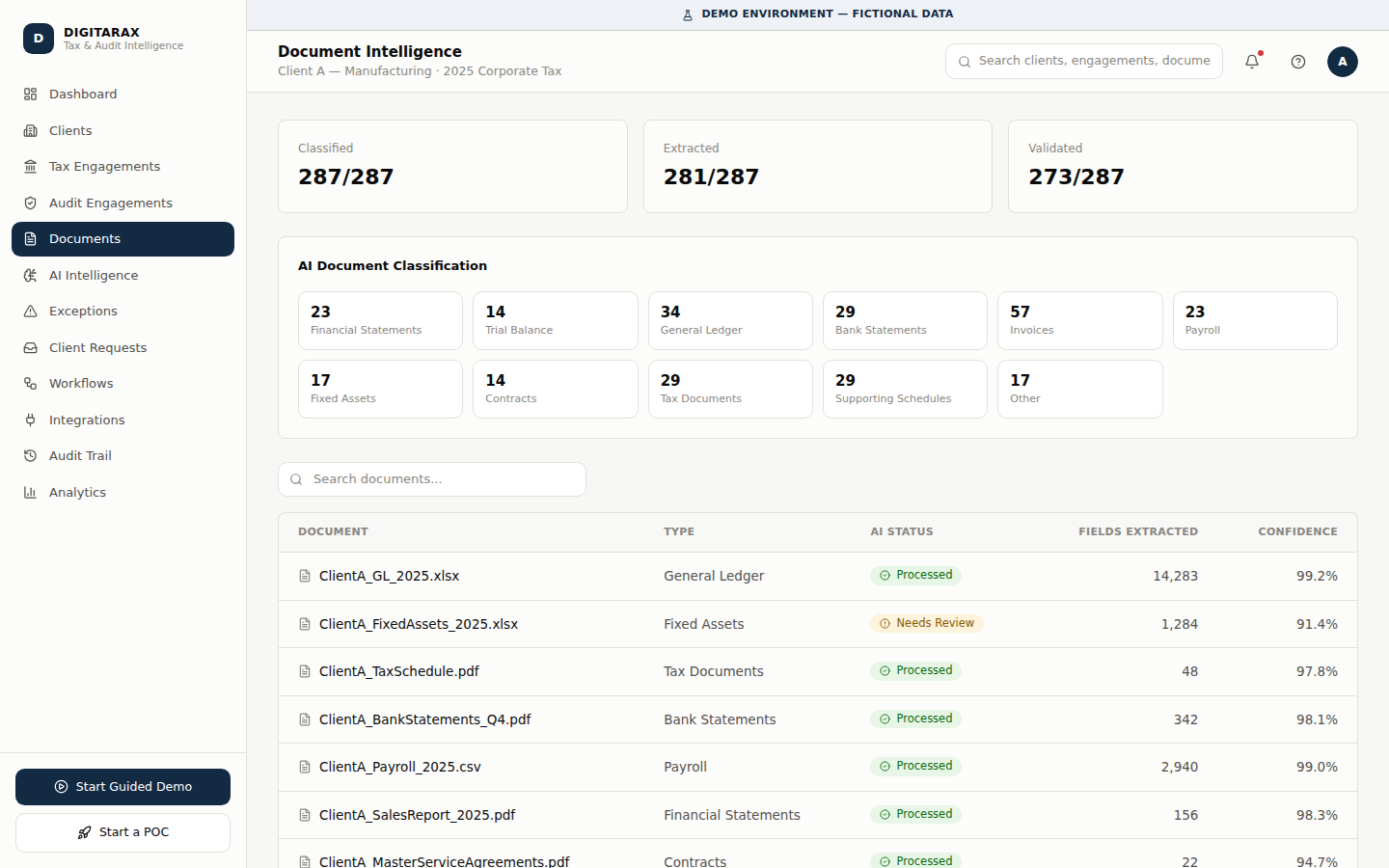Click the Classified 287/287 stat card
The height and width of the screenshot is (868, 1389).
click(452, 166)
